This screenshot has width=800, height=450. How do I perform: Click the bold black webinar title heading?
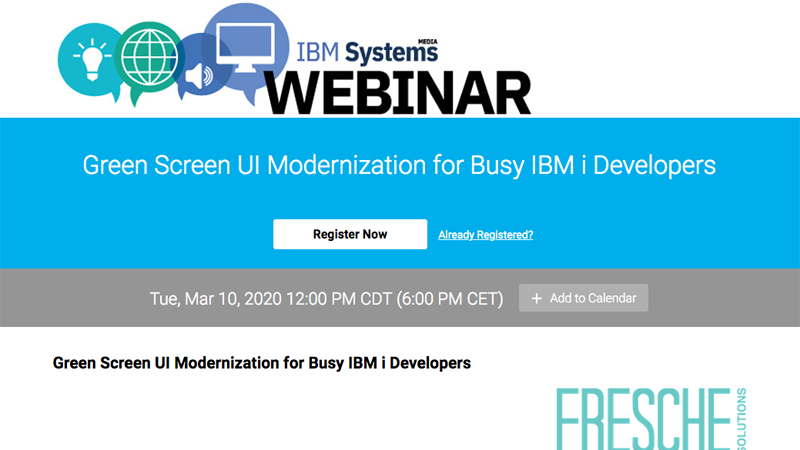tap(262, 363)
